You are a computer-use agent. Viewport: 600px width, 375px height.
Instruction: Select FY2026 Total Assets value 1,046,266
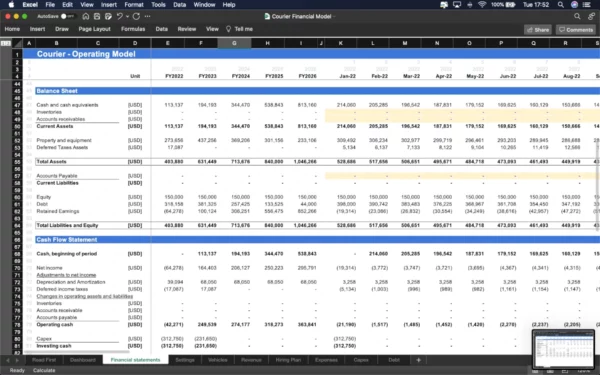click(305, 161)
